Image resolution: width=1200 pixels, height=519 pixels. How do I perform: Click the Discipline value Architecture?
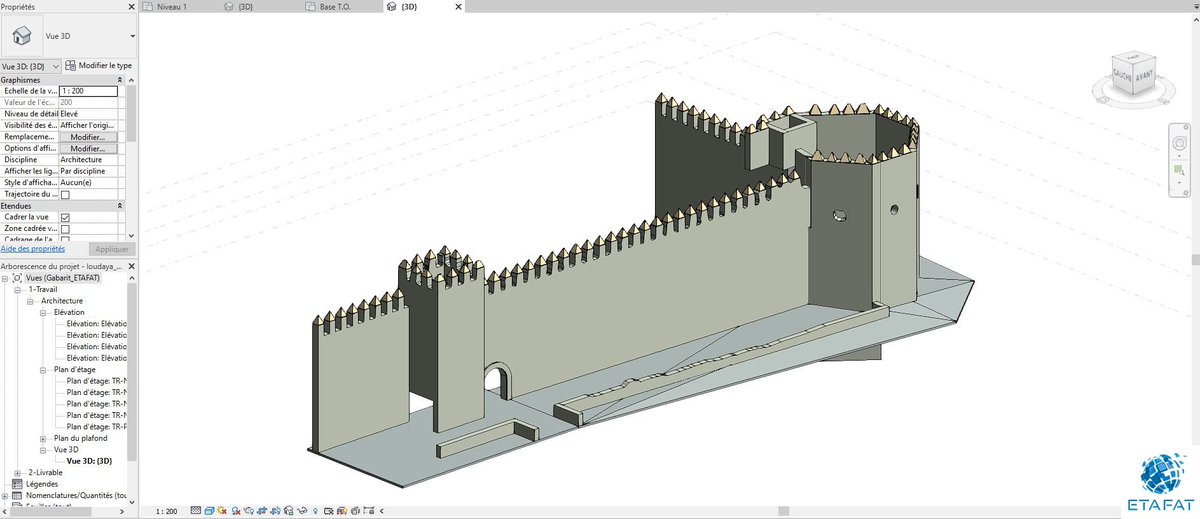[x=88, y=160]
